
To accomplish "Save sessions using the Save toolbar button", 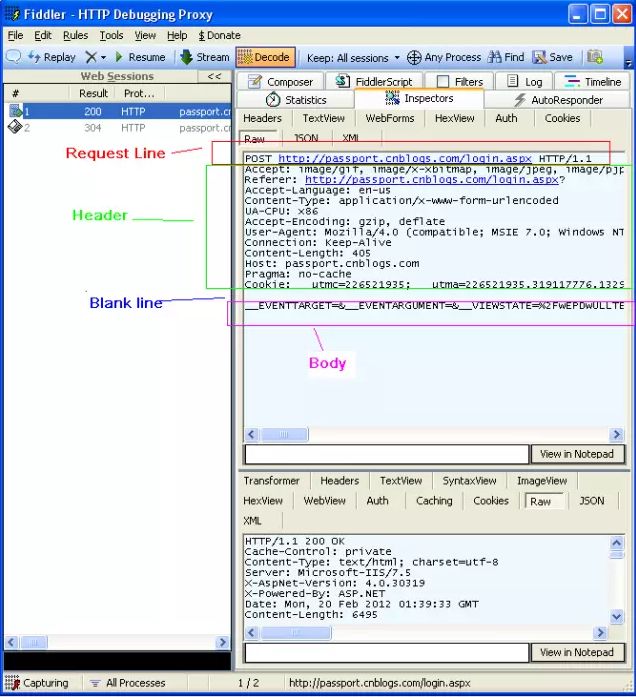I will pyautogui.click(x=552, y=57).
